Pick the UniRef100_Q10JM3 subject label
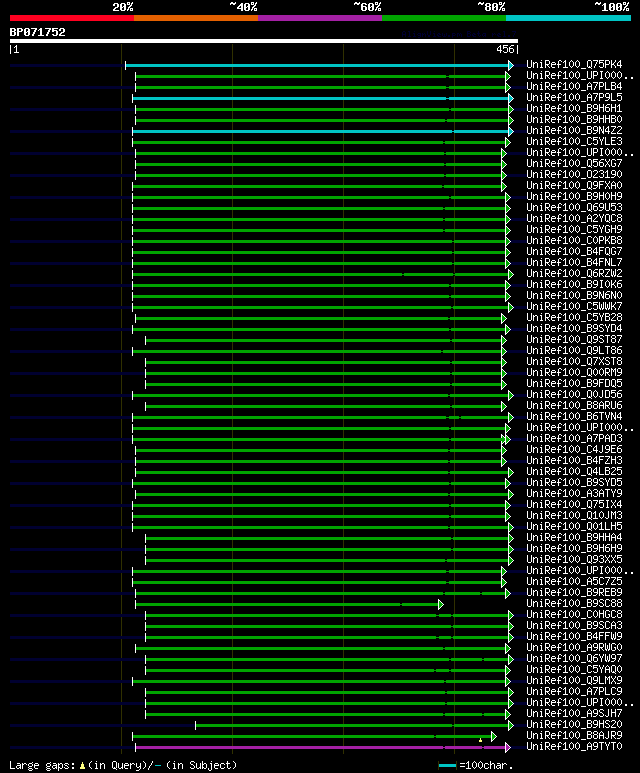This screenshot has width=640, height=773. [x=574, y=516]
